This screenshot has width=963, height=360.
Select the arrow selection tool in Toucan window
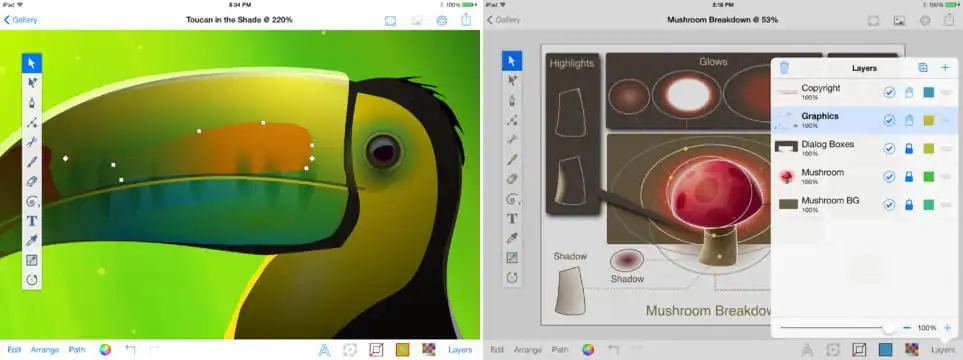pyautogui.click(x=32, y=63)
